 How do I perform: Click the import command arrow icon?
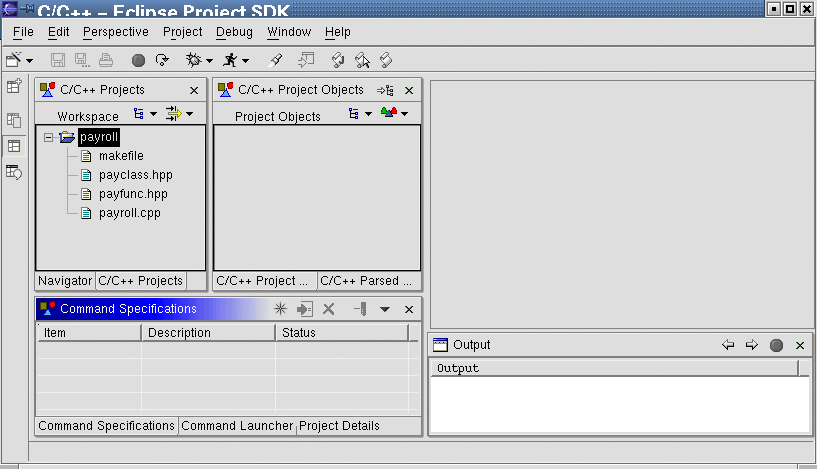pos(304,309)
